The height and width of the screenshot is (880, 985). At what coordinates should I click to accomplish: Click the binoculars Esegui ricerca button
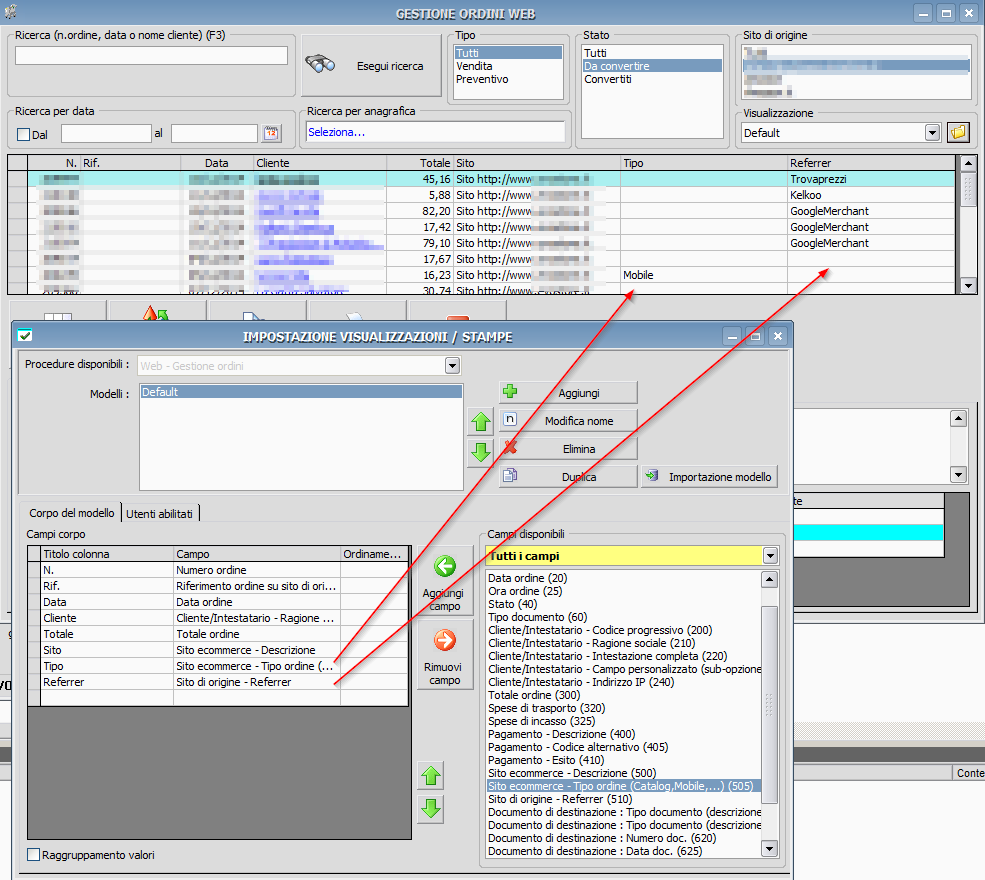(370, 66)
